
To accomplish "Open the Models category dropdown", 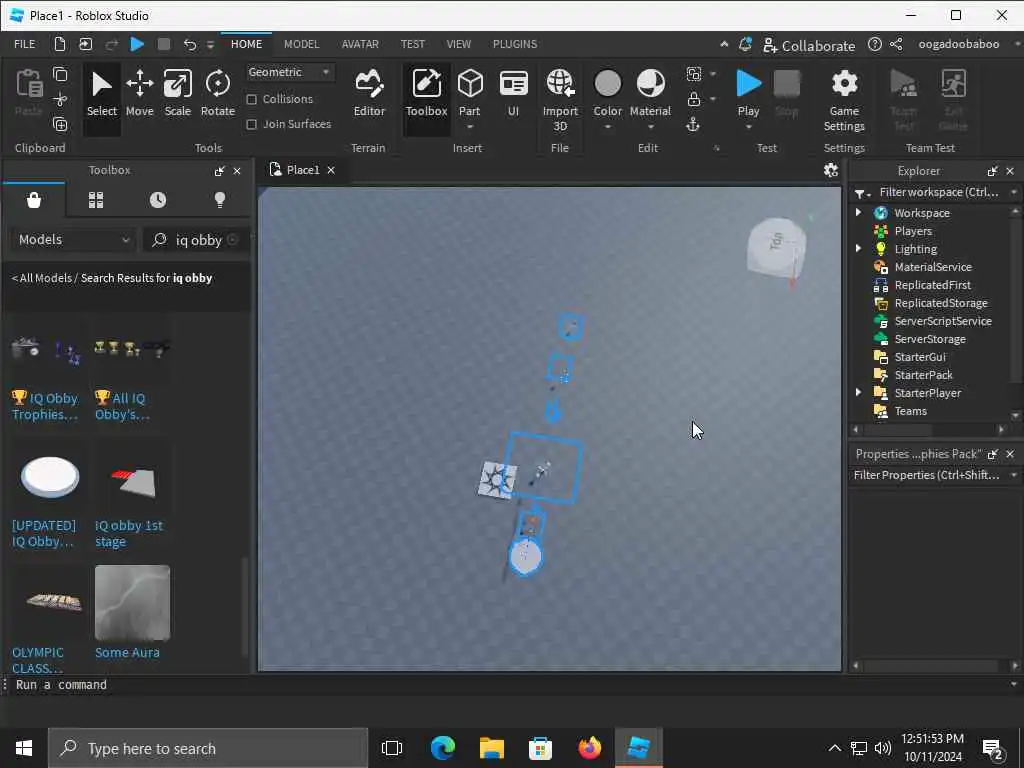I will 73,240.
